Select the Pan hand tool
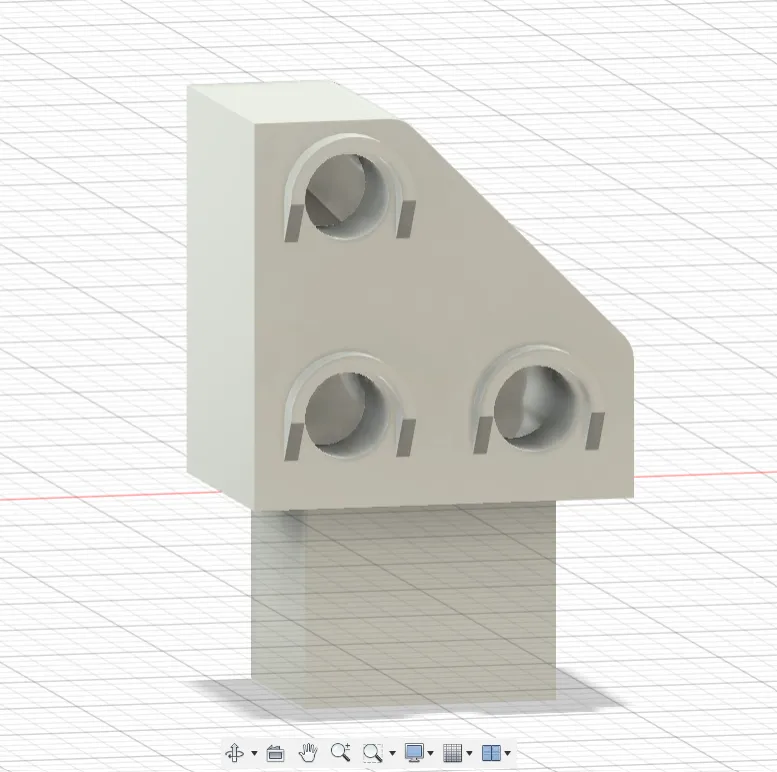777x772 pixels. tap(308, 753)
